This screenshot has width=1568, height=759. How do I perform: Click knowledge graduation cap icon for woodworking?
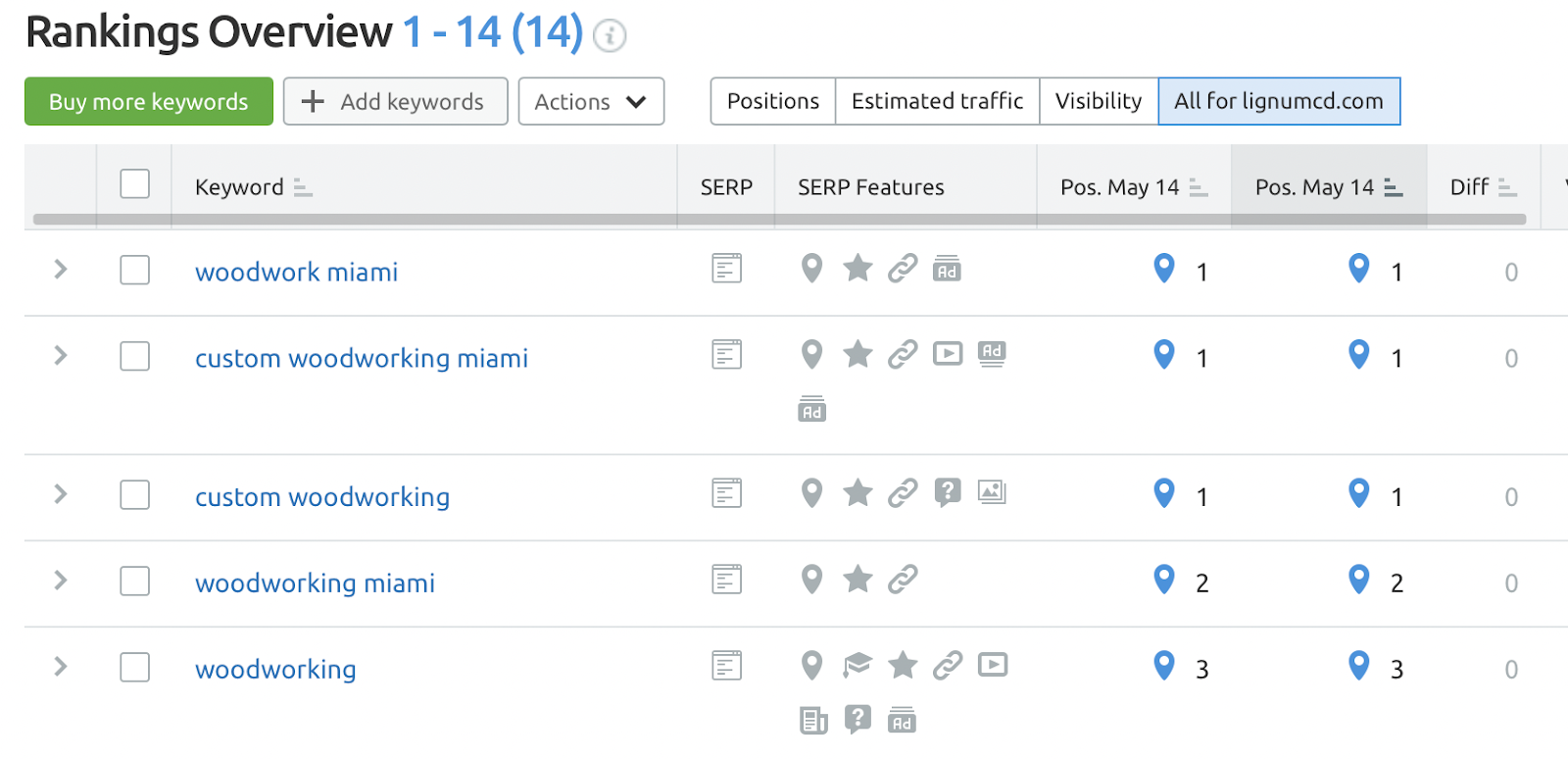(x=857, y=666)
